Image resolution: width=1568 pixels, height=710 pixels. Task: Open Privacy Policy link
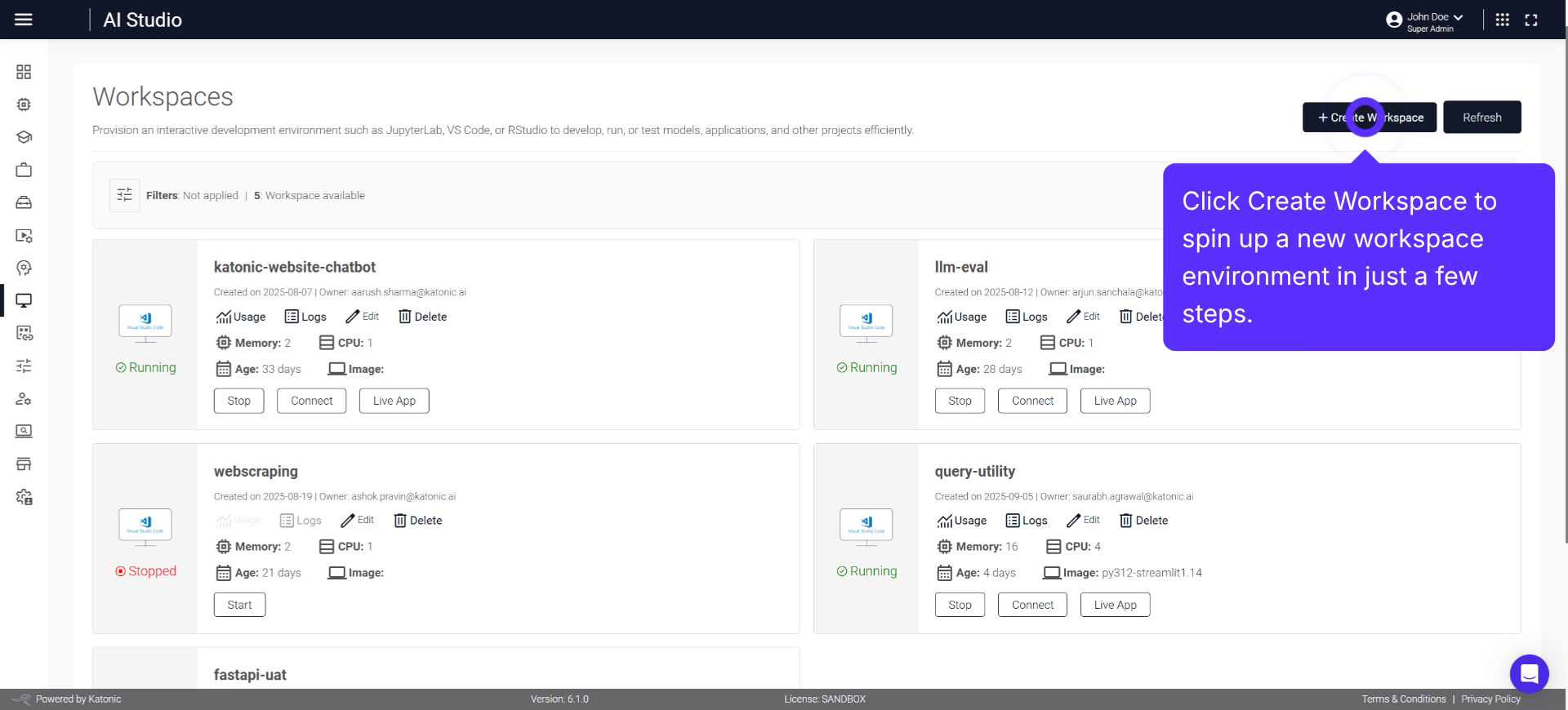point(1490,699)
